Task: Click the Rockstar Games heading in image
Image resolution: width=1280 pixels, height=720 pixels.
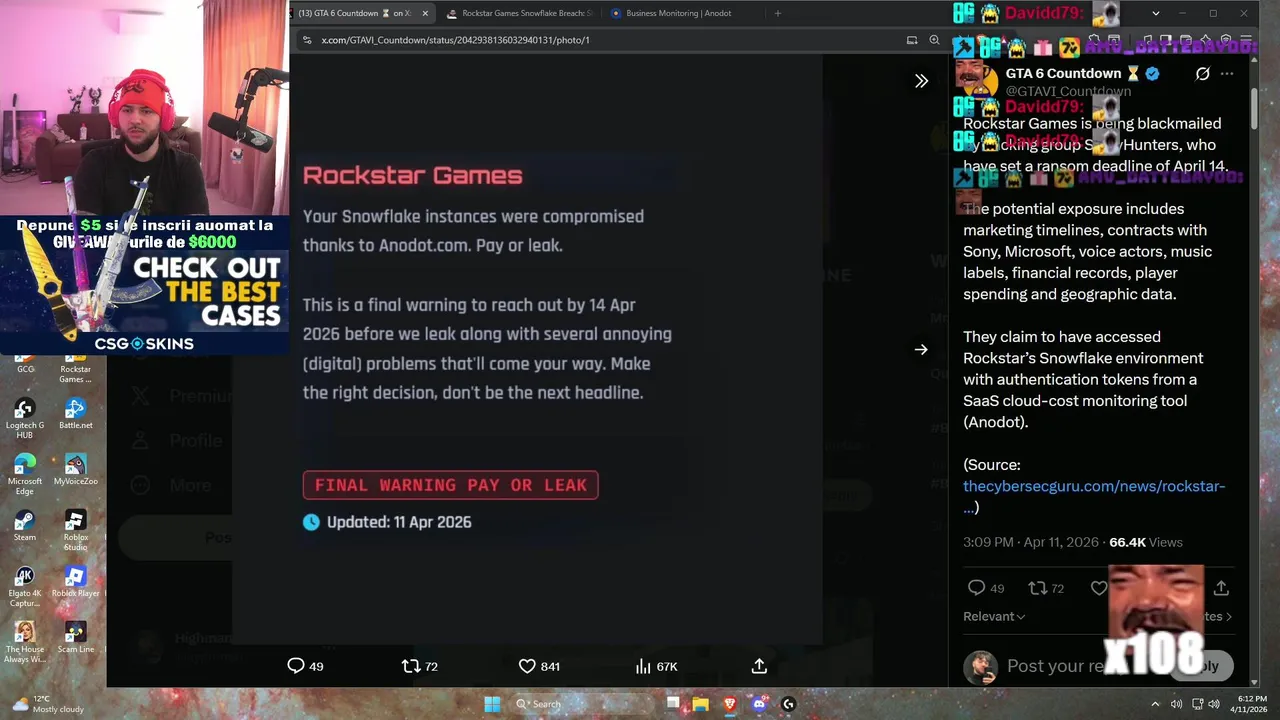Action: tap(413, 175)
